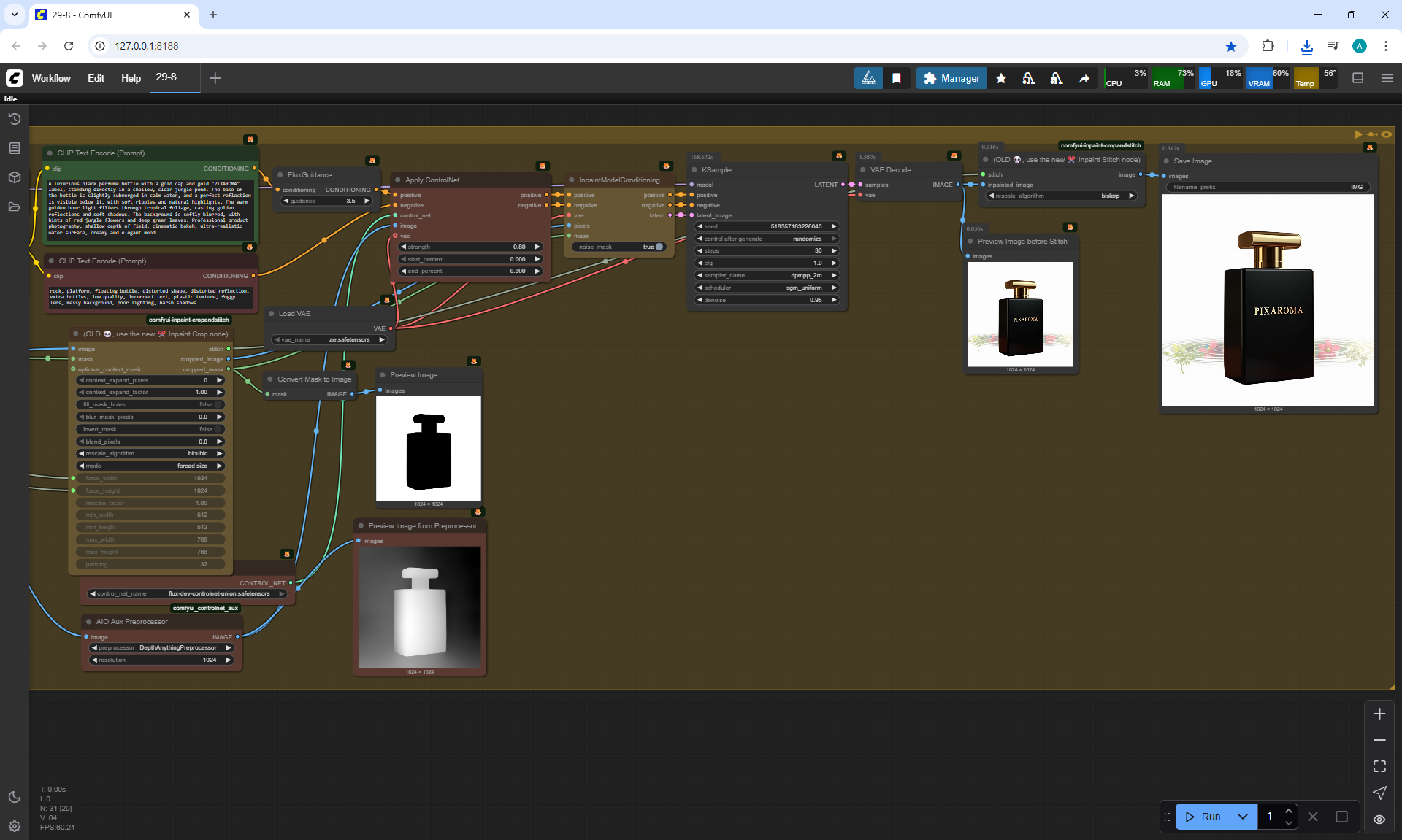Click the fit view icon

tap(1379, 766)
